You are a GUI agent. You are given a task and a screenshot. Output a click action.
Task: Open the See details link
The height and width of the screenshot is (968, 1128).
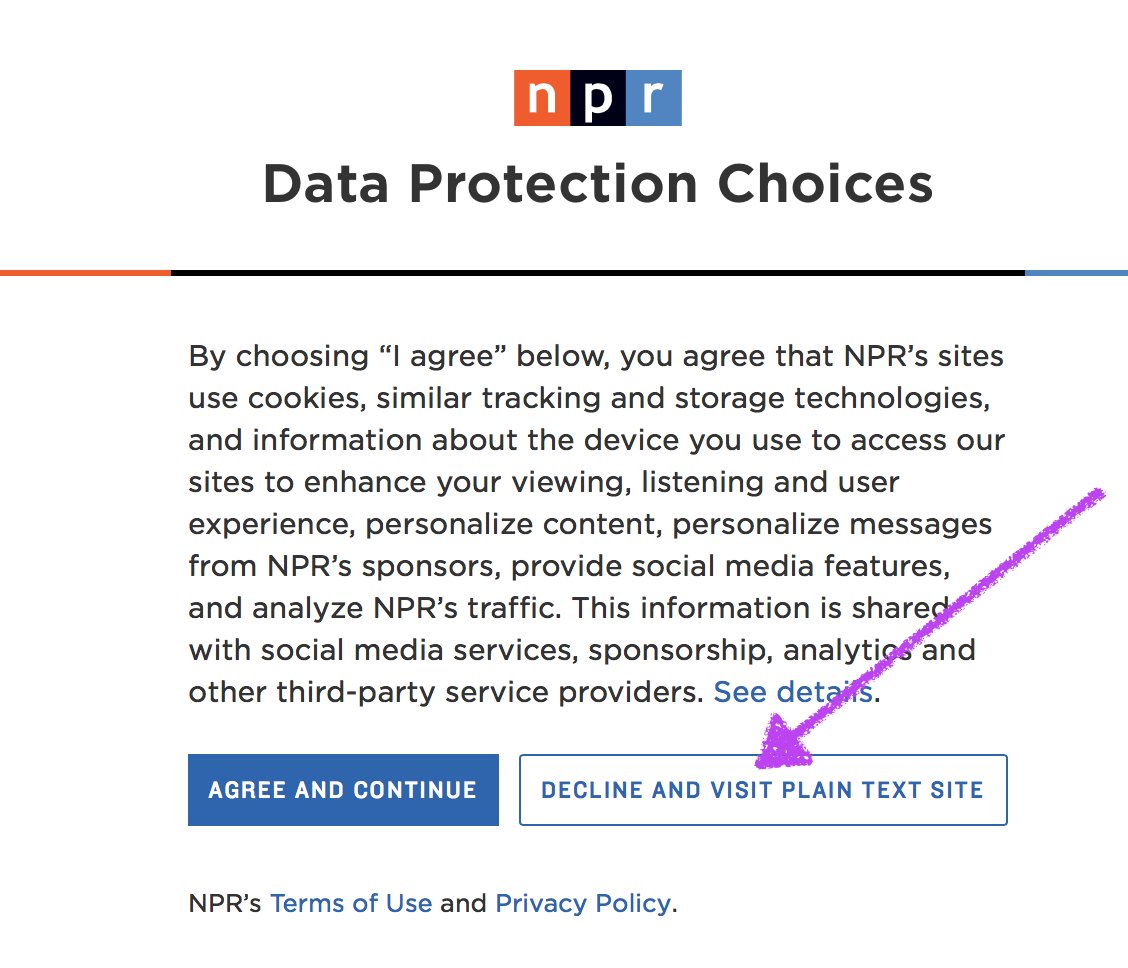pyautogui.click(x=793, y=692)
